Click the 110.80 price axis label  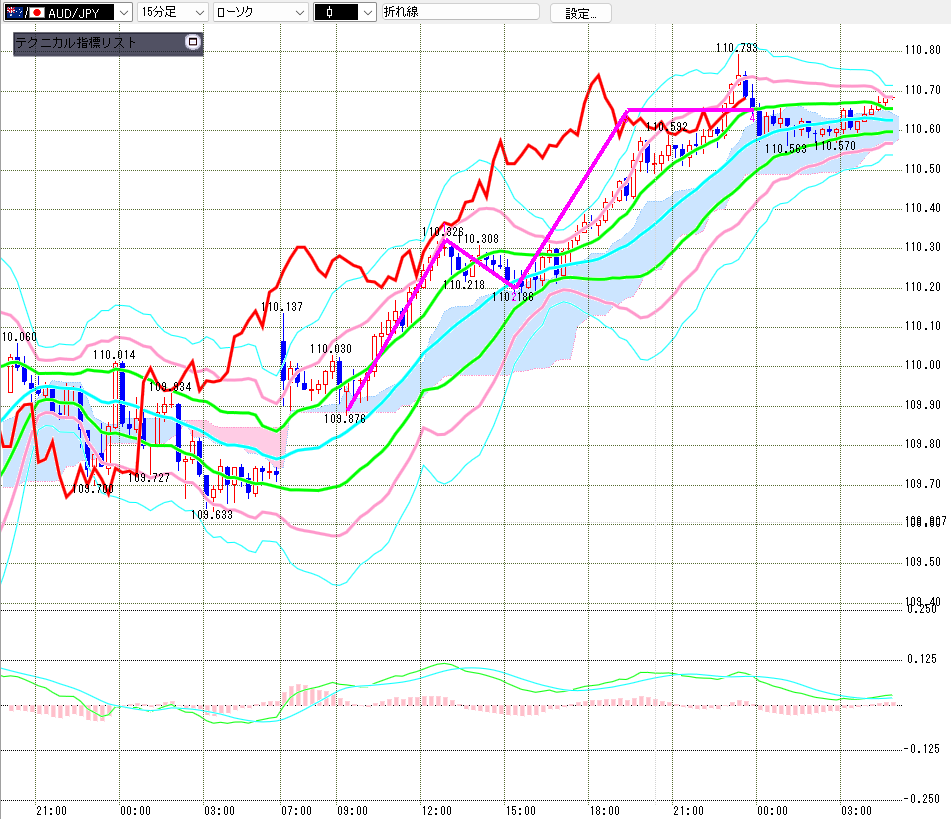922,50
